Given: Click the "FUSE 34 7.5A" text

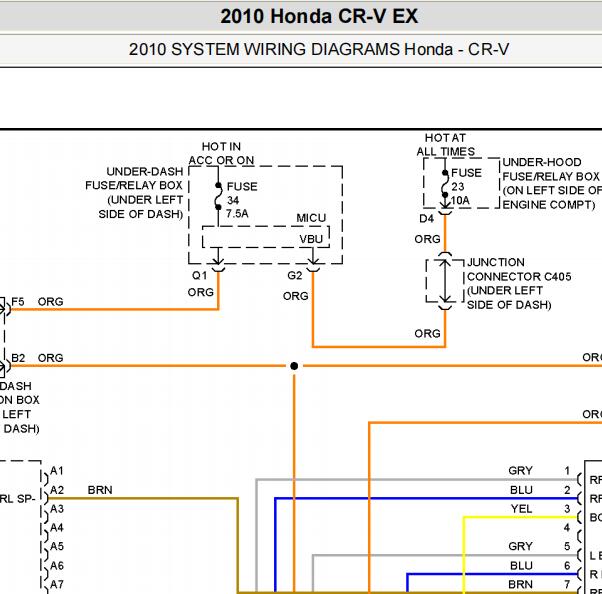Looking at the screenshot, I should [241, 200].
